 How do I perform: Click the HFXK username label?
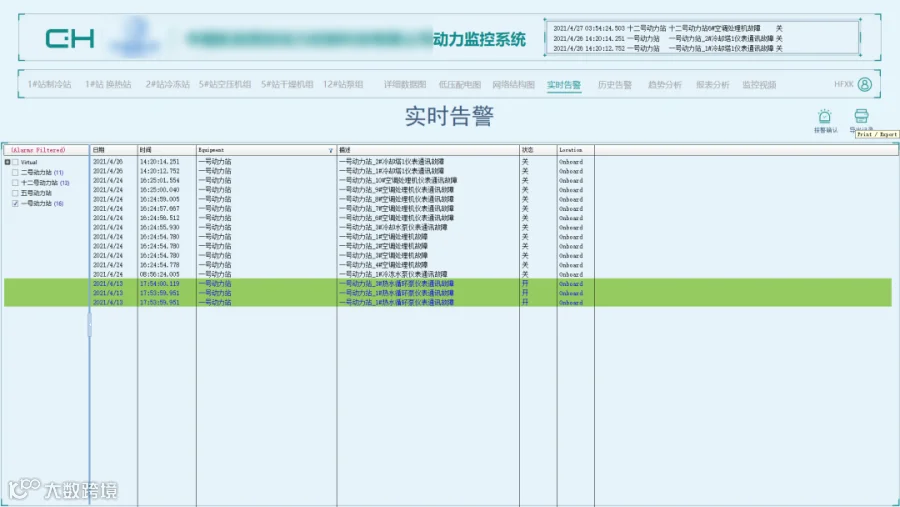click(x=844, y=84)
